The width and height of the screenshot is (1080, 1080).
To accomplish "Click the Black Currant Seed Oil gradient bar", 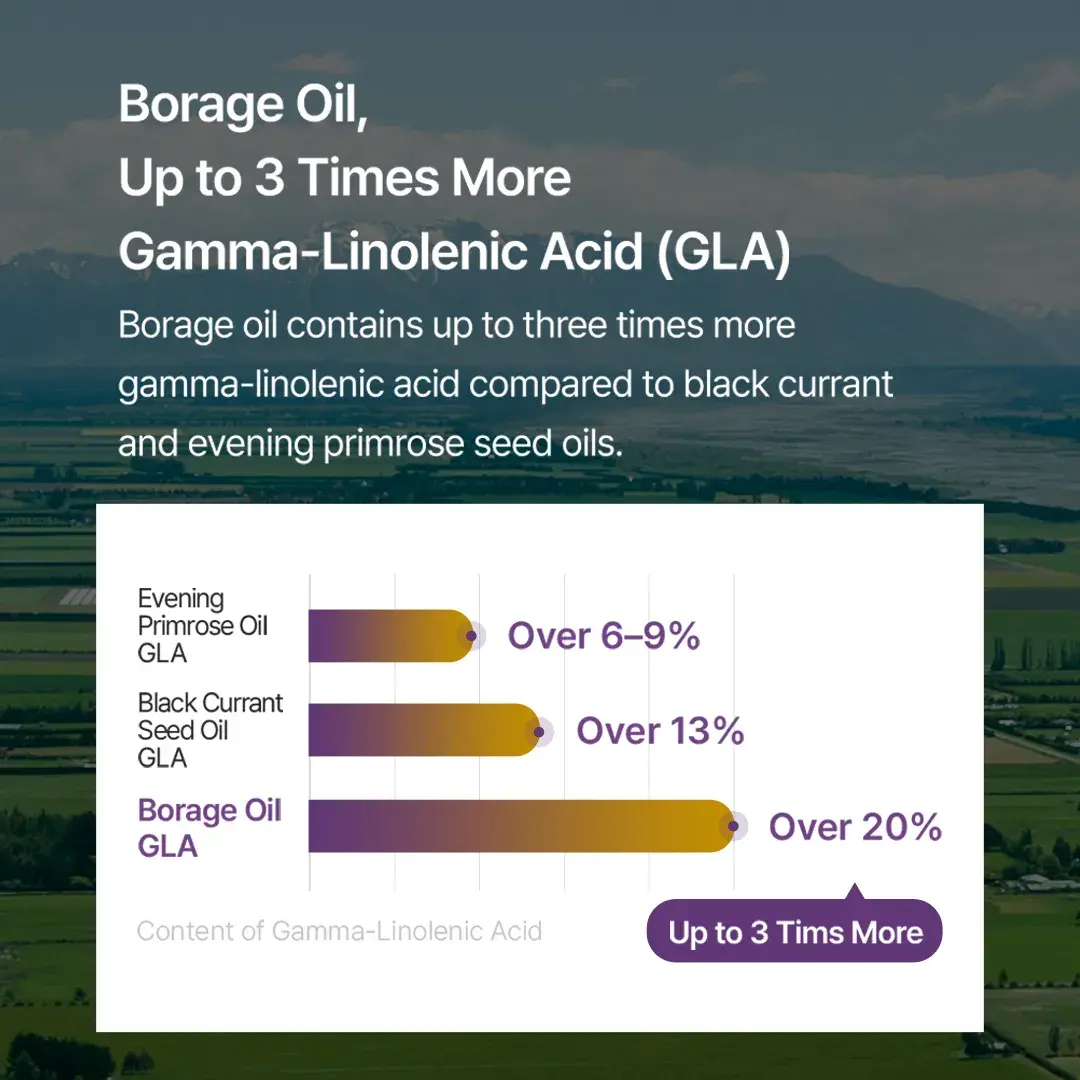I will coord(420,731).
